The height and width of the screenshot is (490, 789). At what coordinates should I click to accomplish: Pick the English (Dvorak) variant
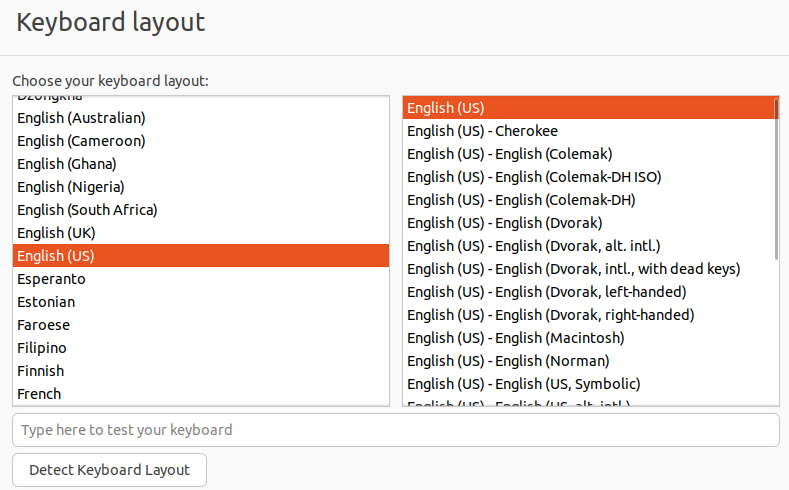(x=504, y=223)
